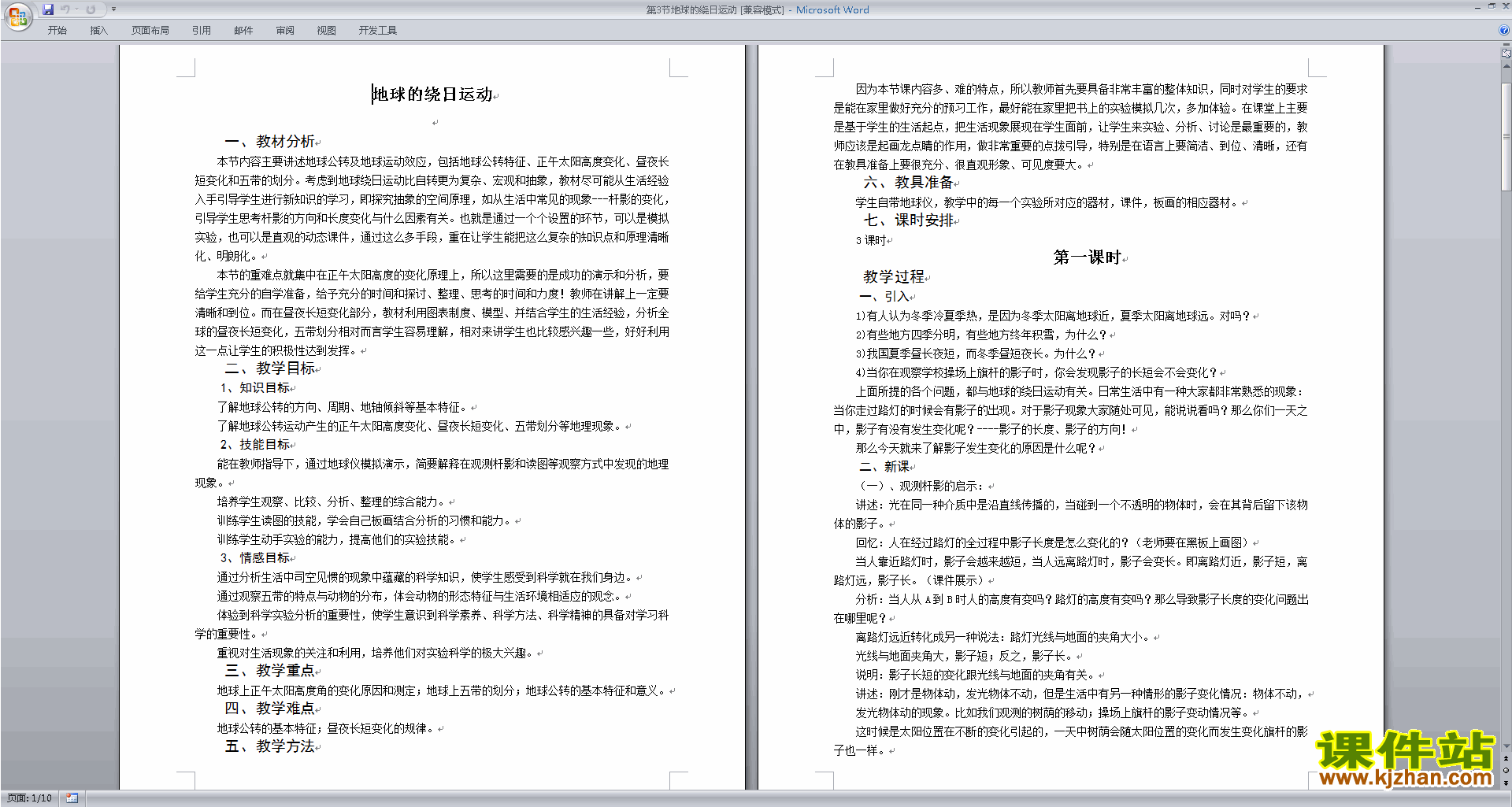Click the heading 五、教学方法
This screenshot has width=1512, height=807.
click(x=269, y=746)
